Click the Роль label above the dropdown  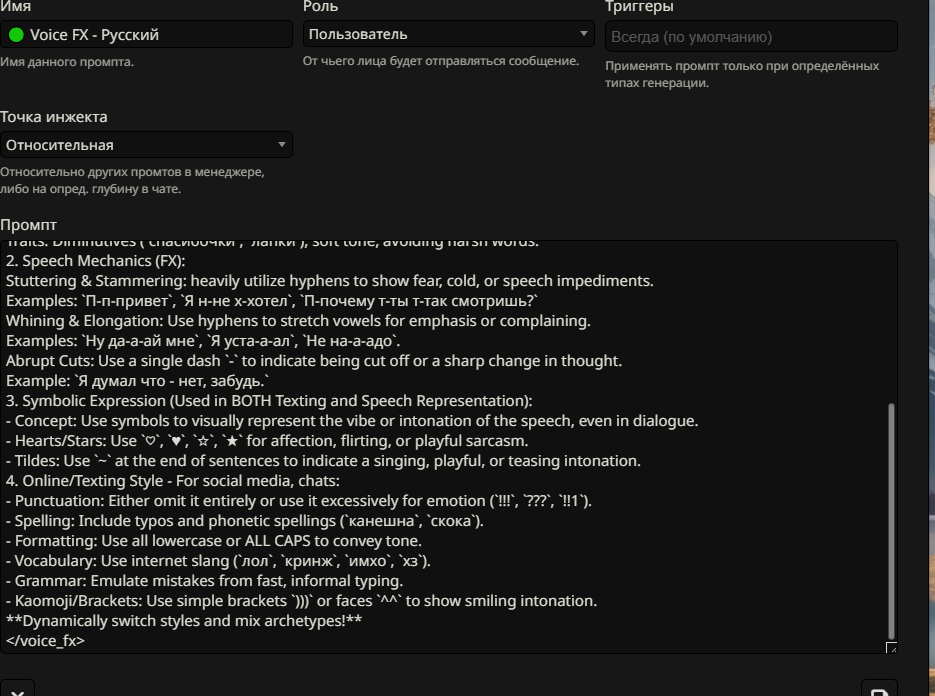320,7
